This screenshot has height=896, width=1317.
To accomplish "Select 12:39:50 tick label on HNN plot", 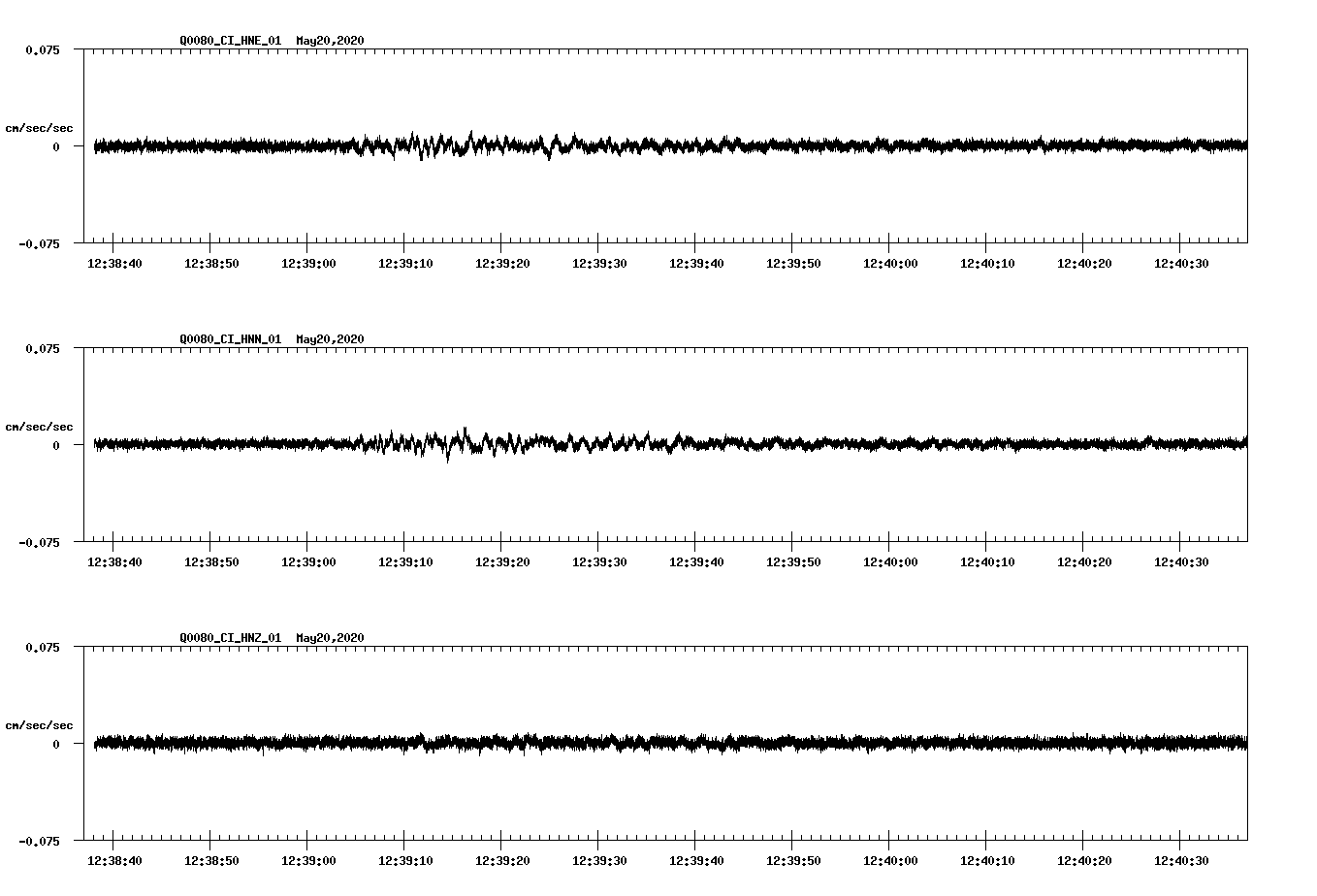I will point(793,562).
